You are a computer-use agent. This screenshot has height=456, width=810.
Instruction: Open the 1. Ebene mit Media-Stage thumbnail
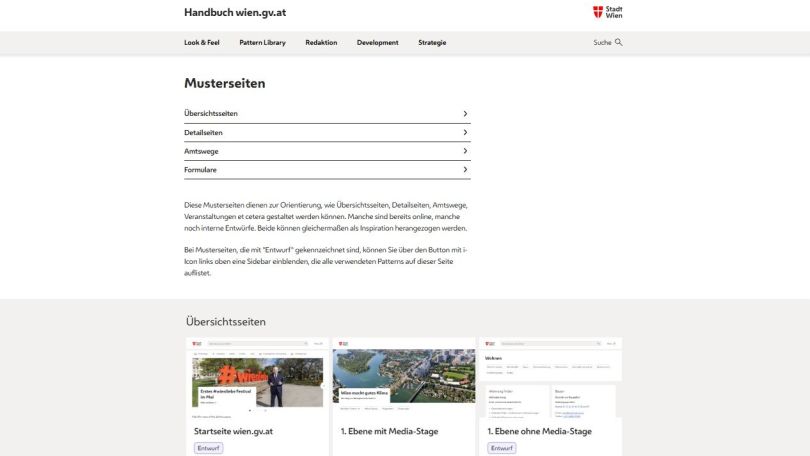click(404, 378)
